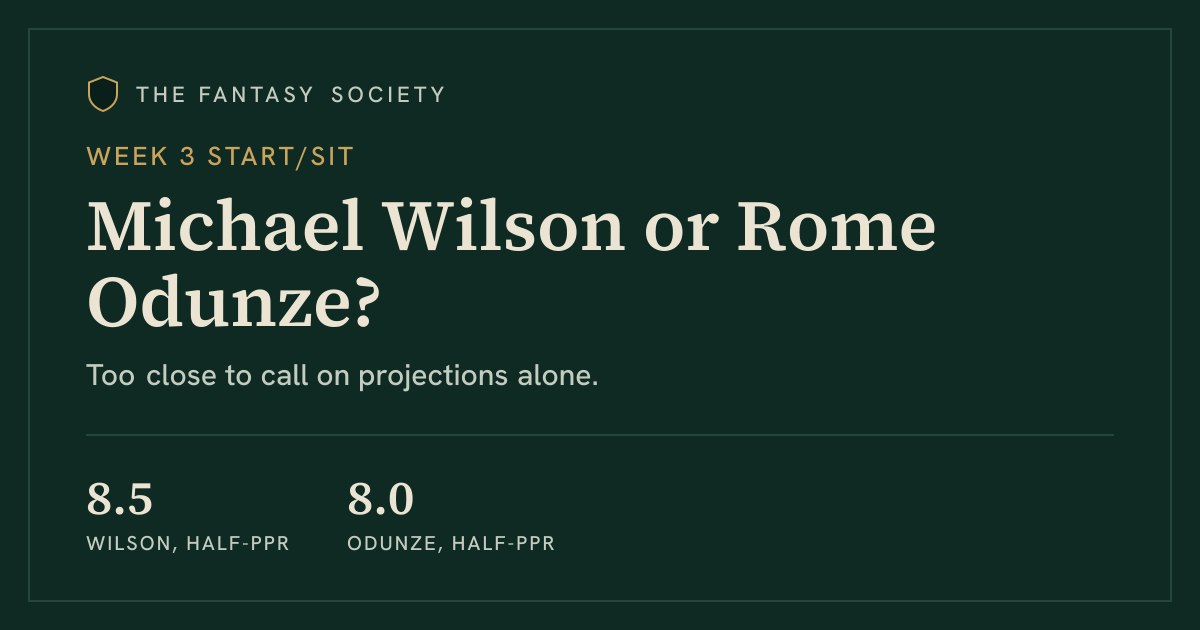
Task: Click the horizontal divider line
Action: pyautogui.click(x=600, y=435)
